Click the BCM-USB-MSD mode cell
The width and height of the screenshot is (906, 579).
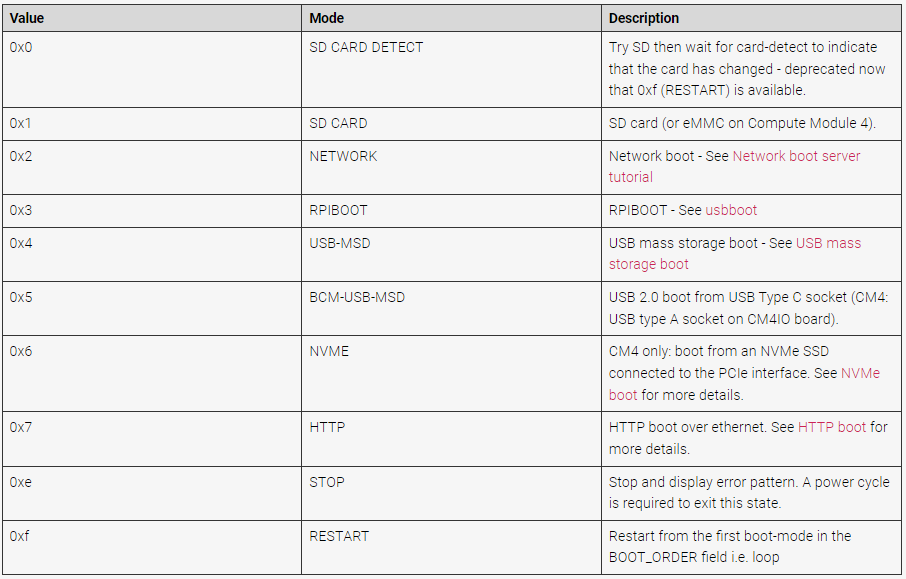[x=451, y=309]
